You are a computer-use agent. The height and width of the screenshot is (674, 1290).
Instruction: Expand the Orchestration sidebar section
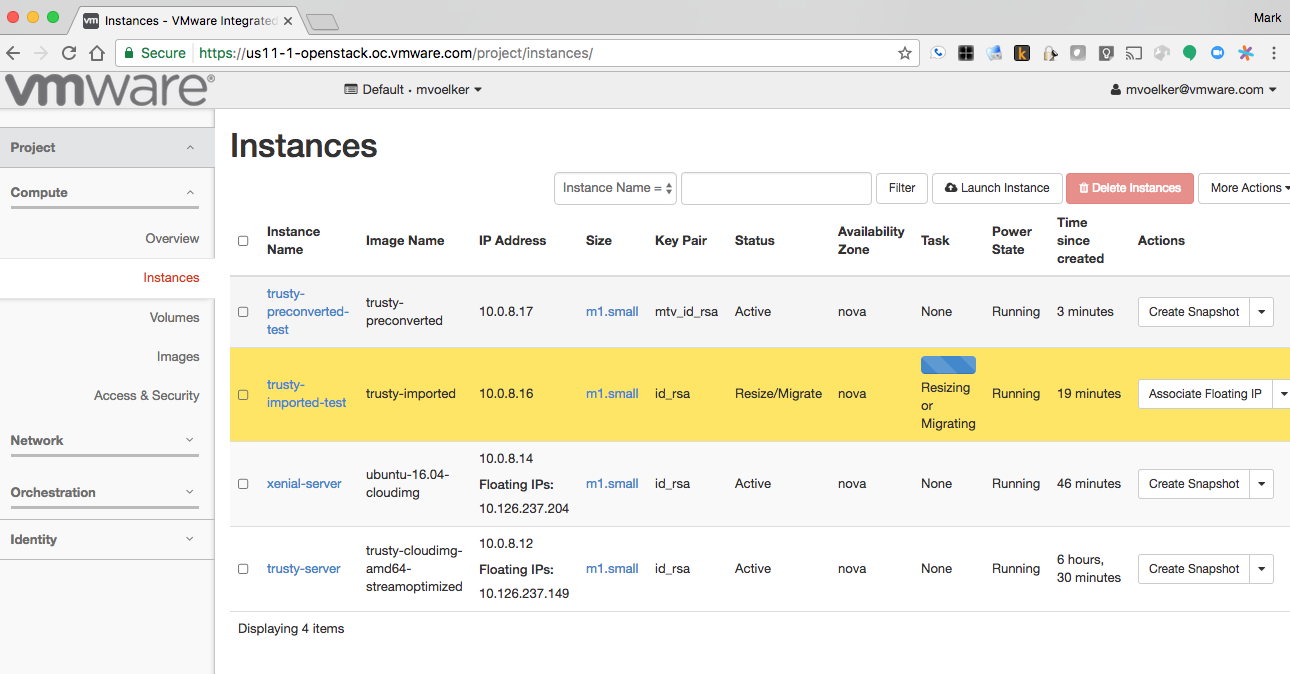[x=105, y=493]
